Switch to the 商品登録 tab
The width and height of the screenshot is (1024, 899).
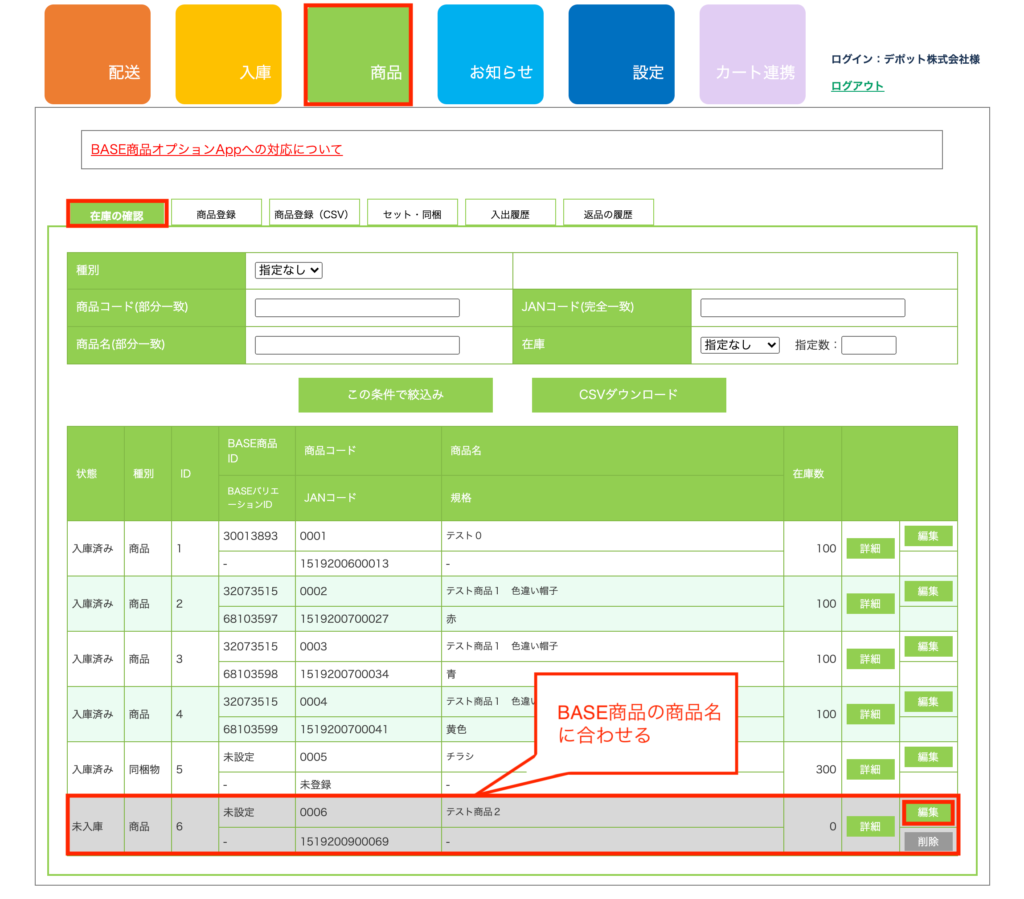216,214
